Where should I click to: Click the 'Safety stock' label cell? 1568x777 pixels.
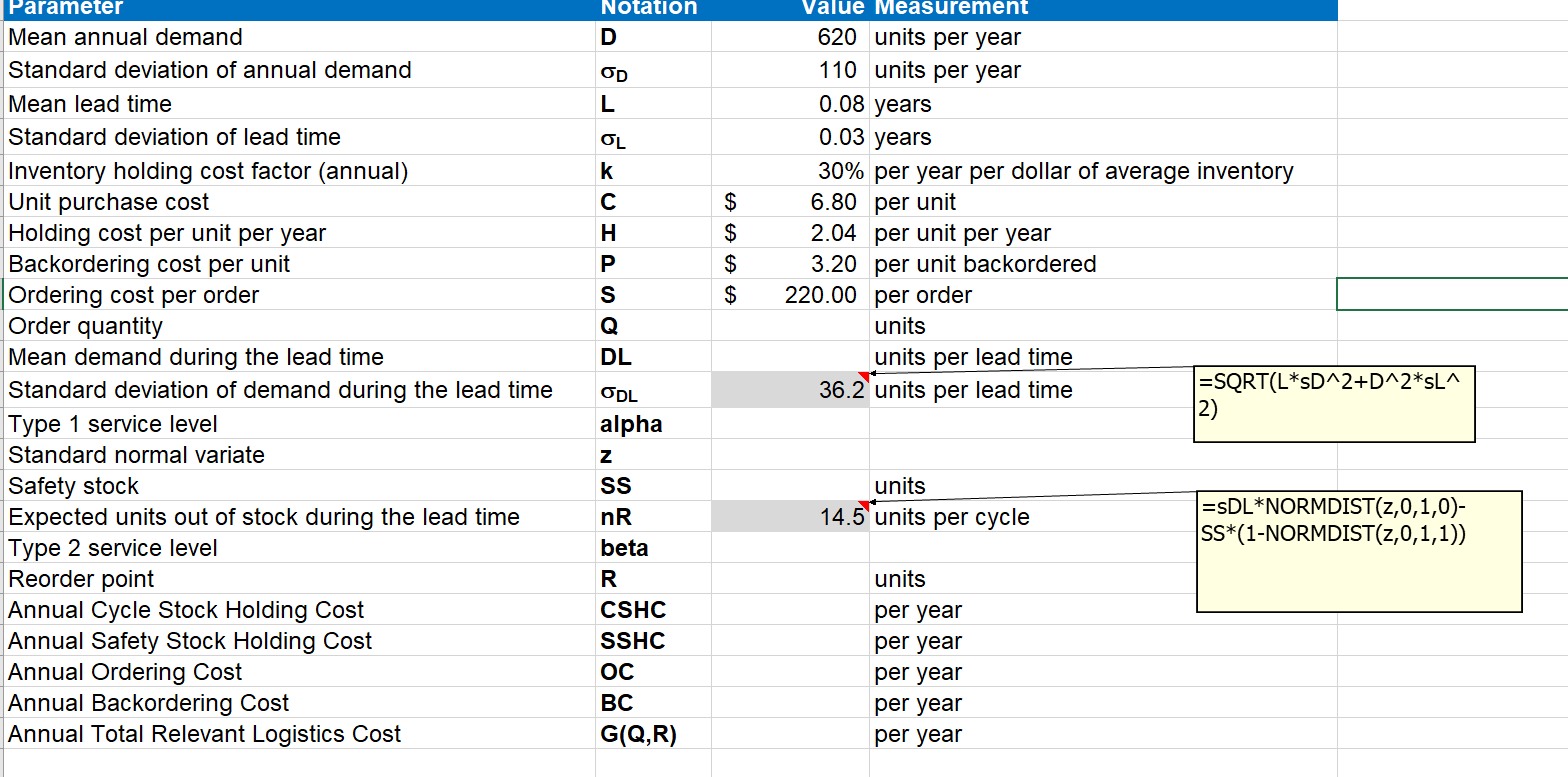(x=299, y=486)
